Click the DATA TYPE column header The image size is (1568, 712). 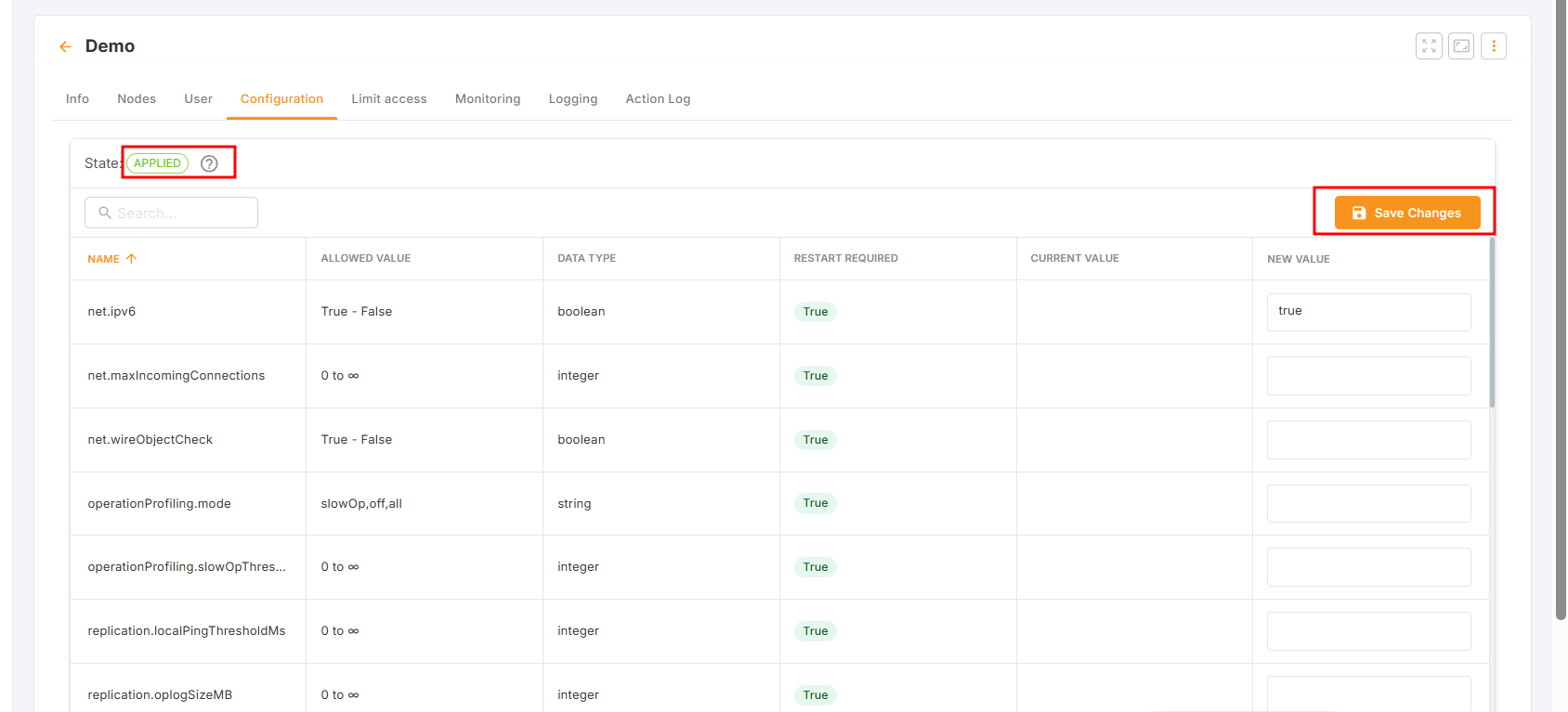(586, 258)
